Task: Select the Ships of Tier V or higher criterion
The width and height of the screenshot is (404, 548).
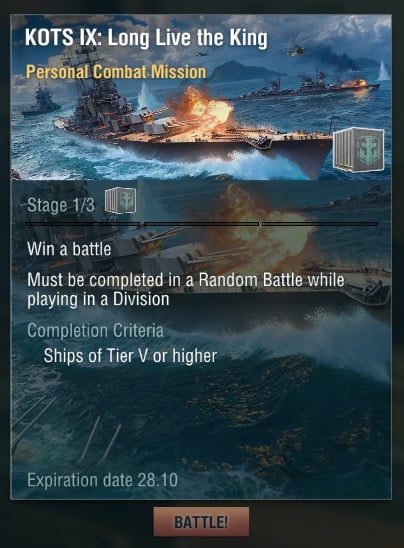Action: (x=130, y=356)
